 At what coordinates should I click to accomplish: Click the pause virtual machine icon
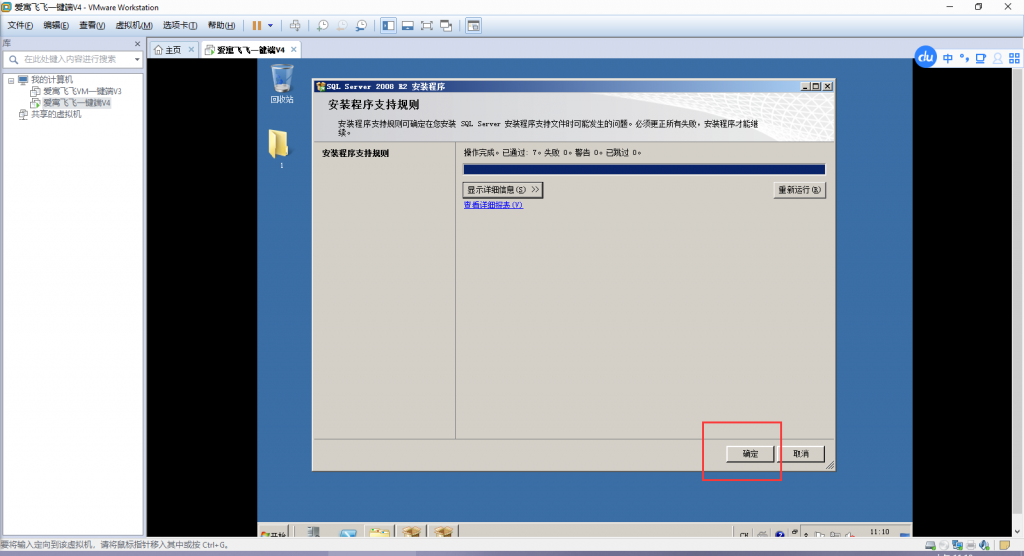point(257,25)
